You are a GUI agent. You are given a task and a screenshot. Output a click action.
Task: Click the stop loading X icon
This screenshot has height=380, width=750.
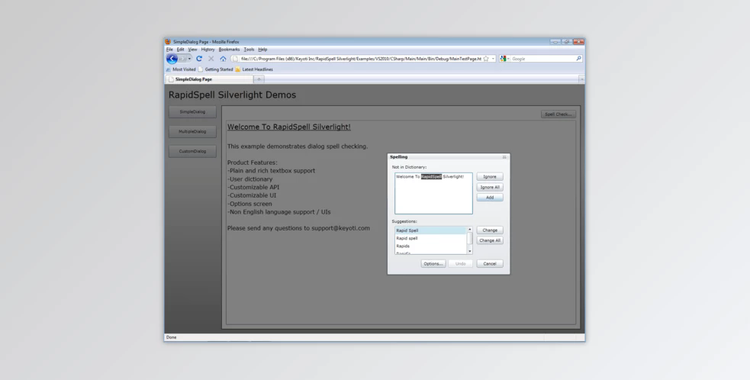pyautogui.click(x=211, y=59)
